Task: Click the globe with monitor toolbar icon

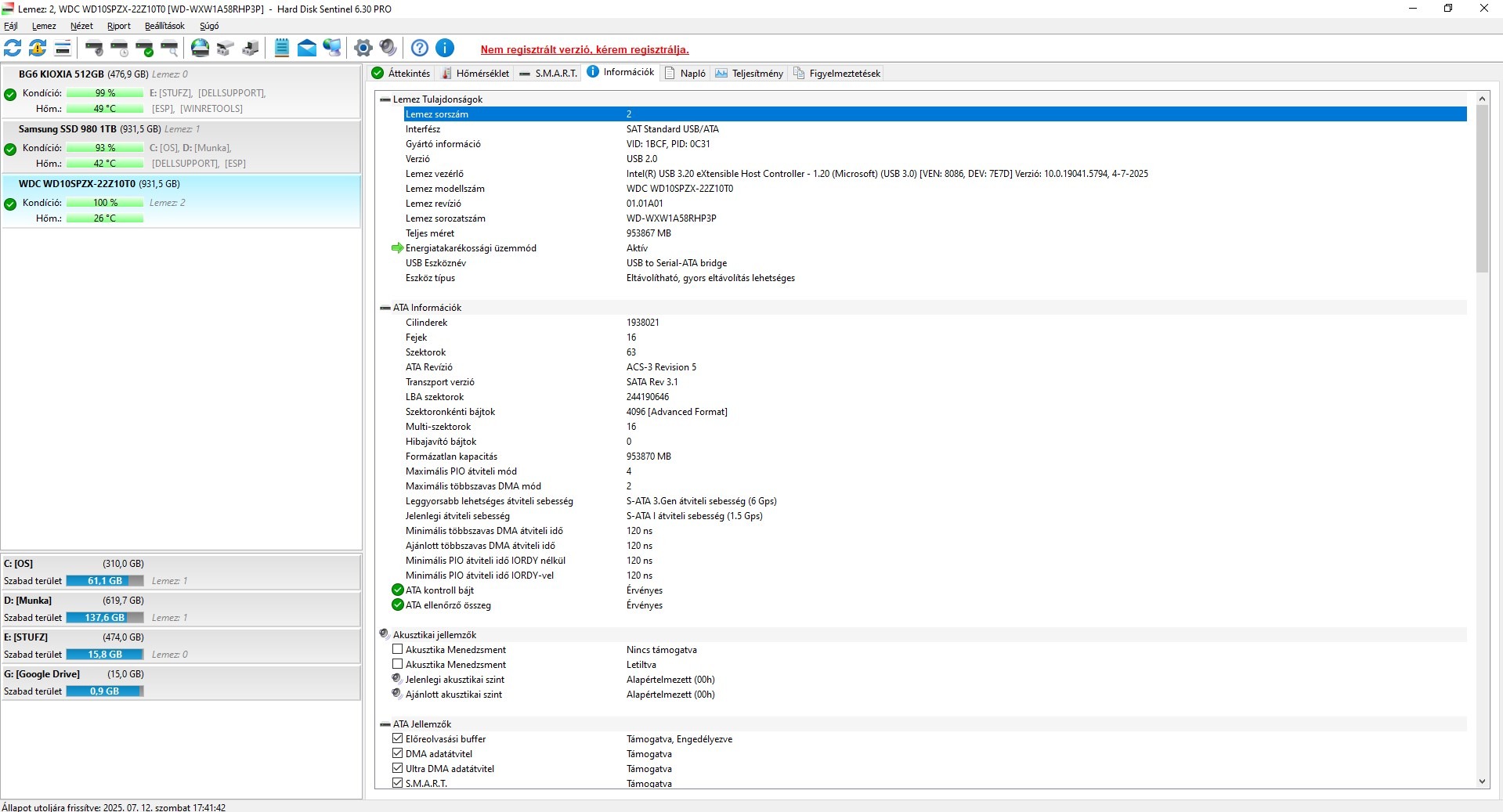Action: [332, 48]
